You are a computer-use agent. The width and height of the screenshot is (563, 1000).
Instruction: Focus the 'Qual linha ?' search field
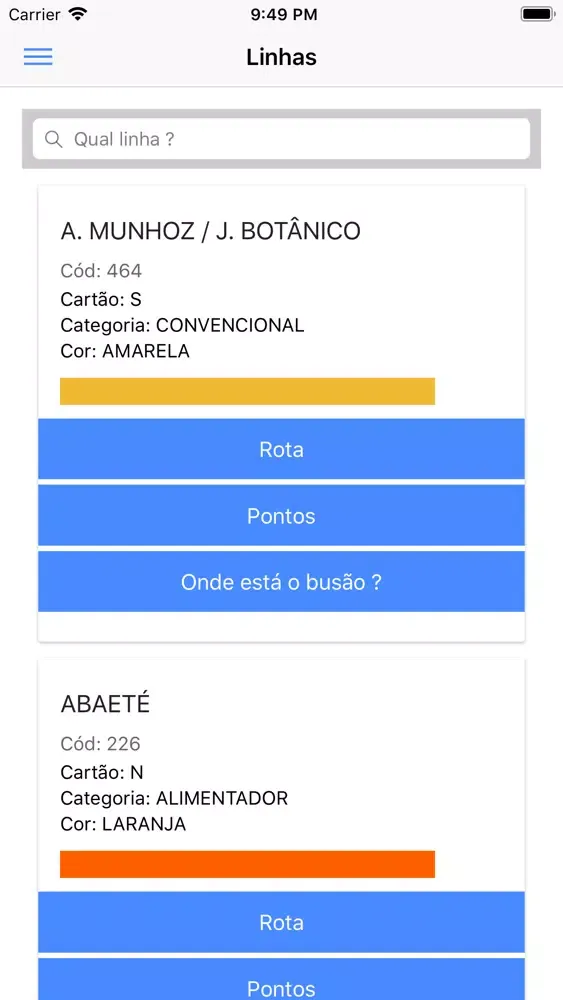tap(281, 138)
